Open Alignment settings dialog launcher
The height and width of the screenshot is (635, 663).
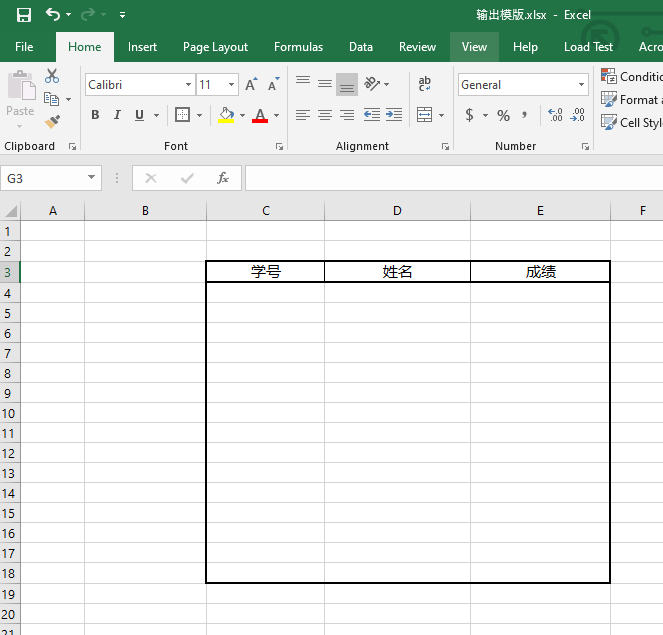445,146
